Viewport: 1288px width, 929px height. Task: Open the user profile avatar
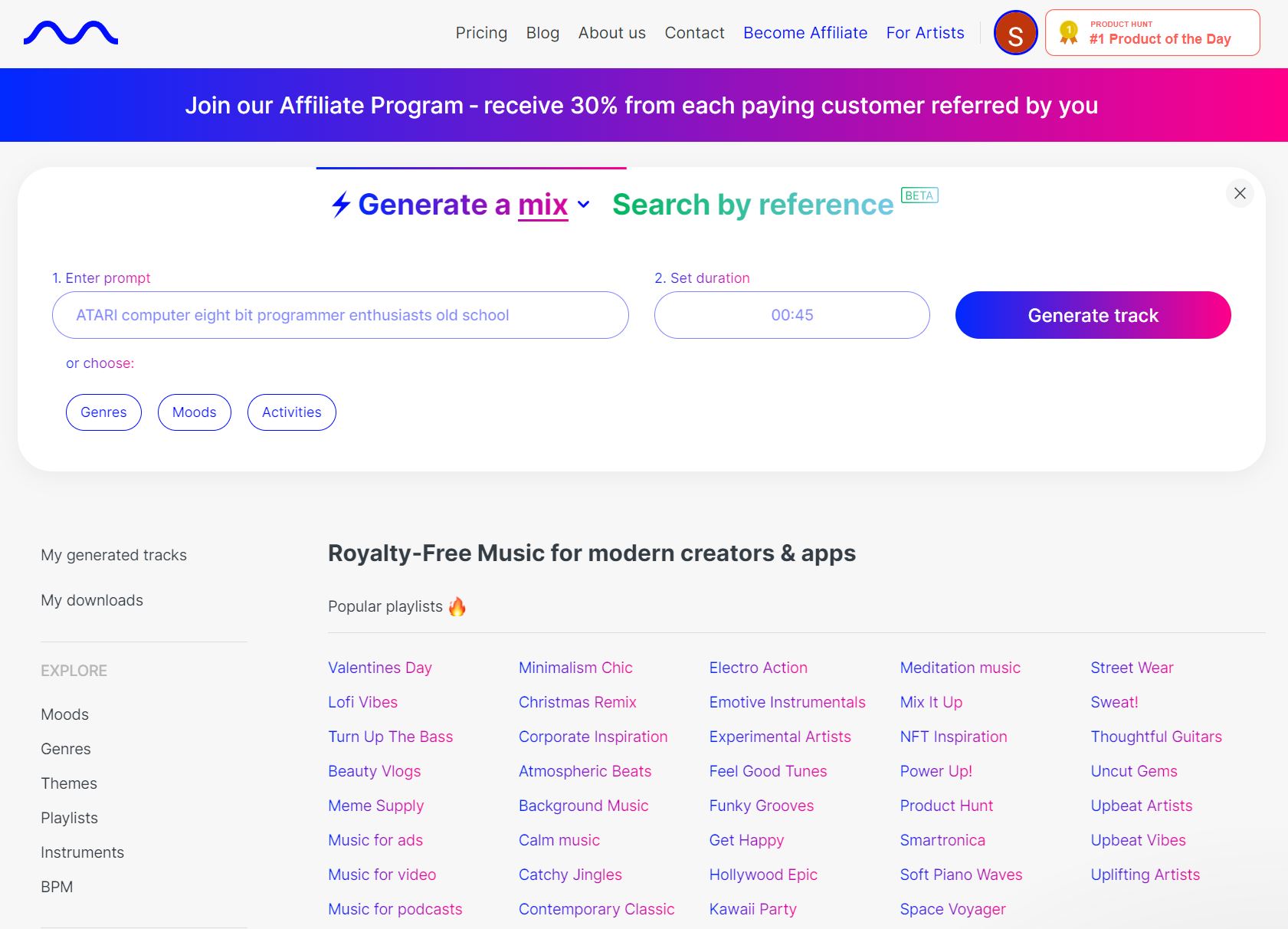tap(1014, 33)
